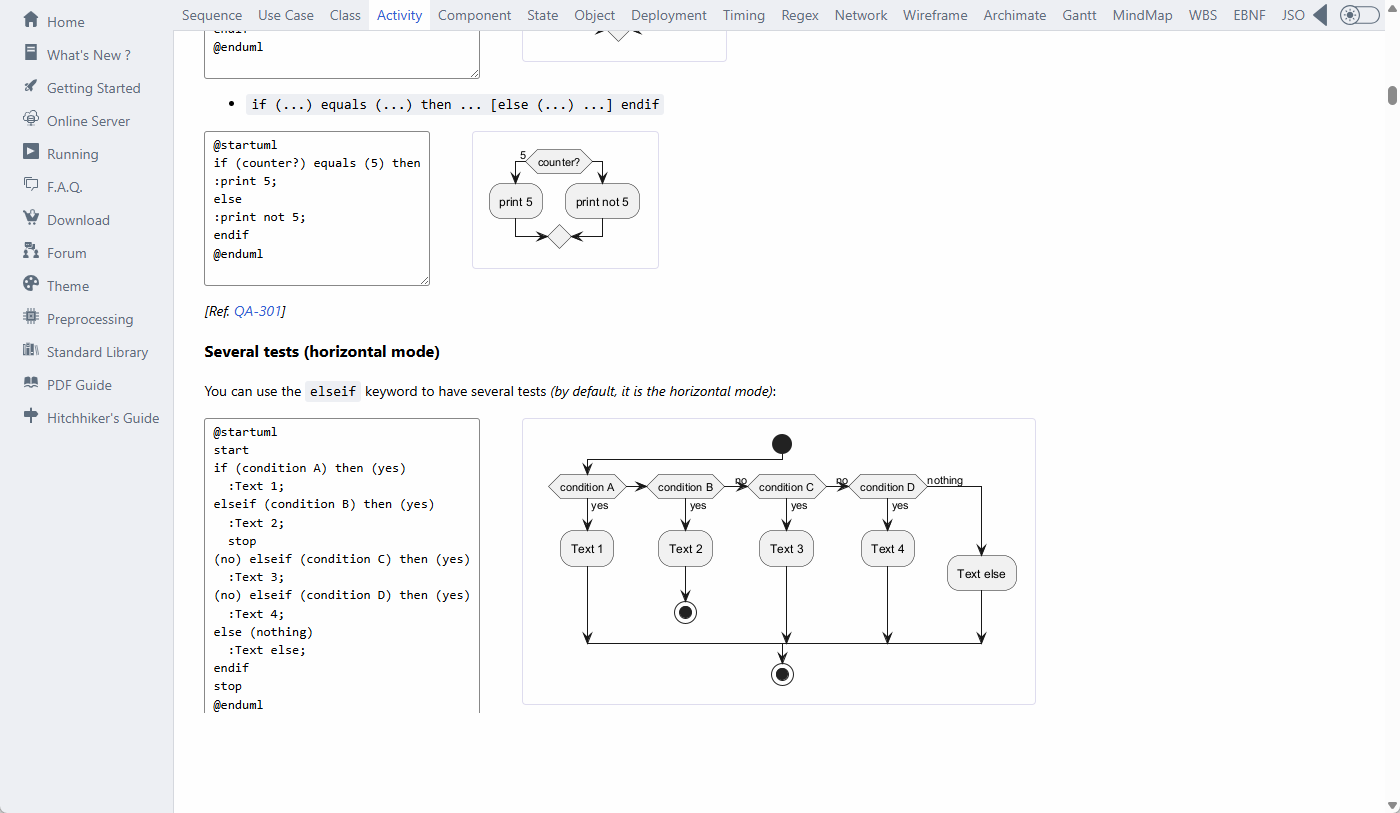The width and height of the screenshot is (1400, 813).
Task: Open the State diagram tab
Action: coord(543,15)
